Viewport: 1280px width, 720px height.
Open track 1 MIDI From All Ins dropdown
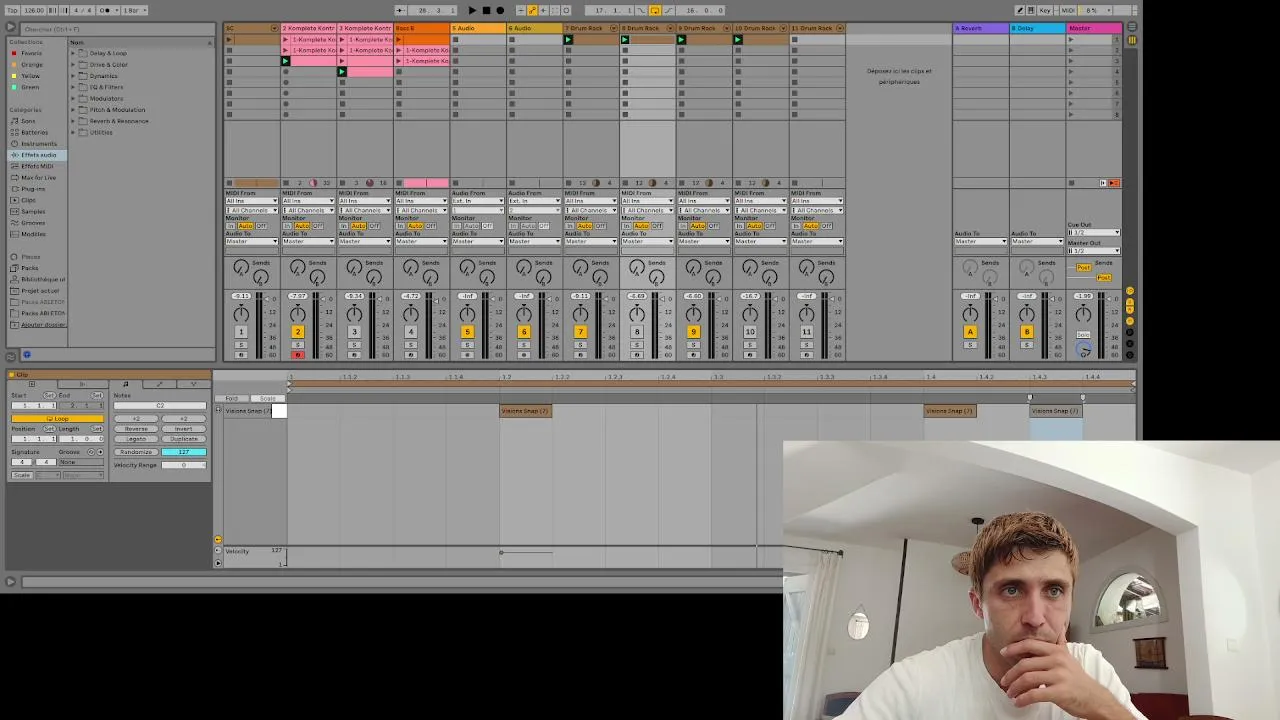tap(251, 201)
